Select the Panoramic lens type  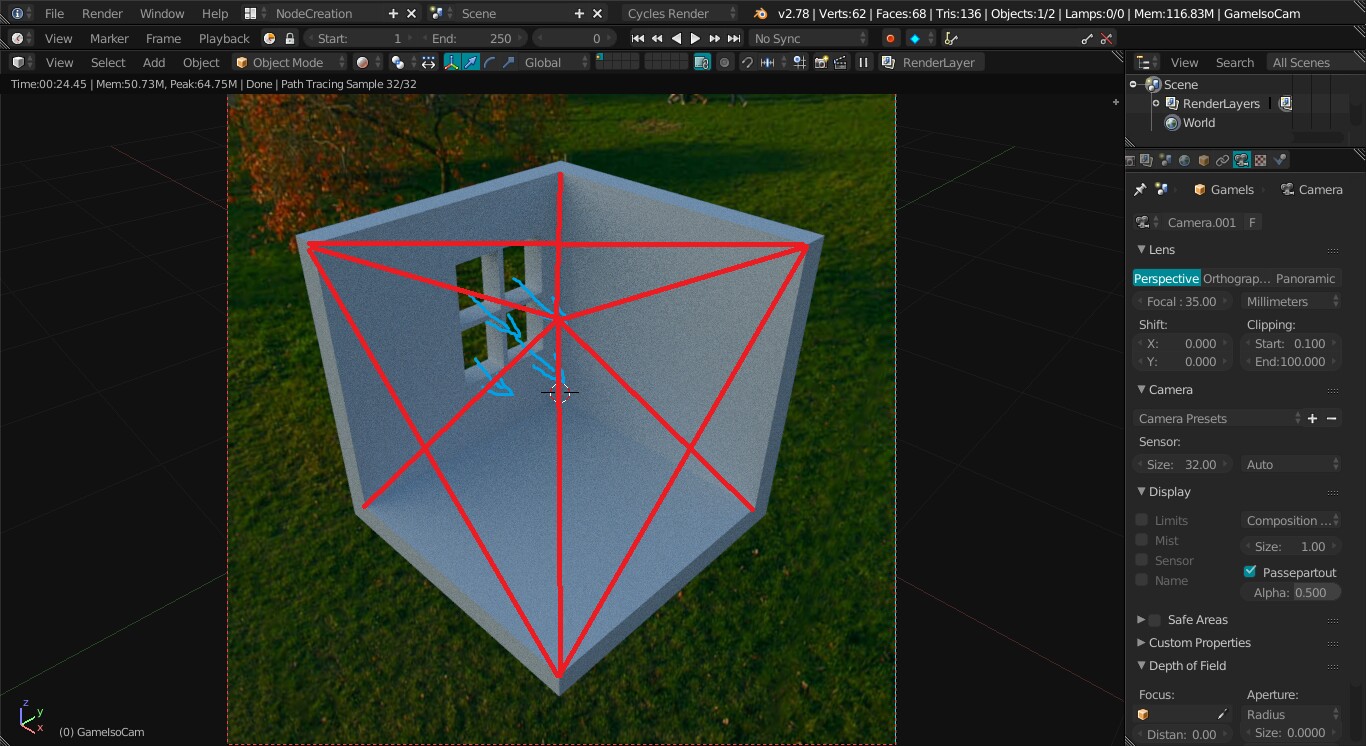pos(1306,278)
